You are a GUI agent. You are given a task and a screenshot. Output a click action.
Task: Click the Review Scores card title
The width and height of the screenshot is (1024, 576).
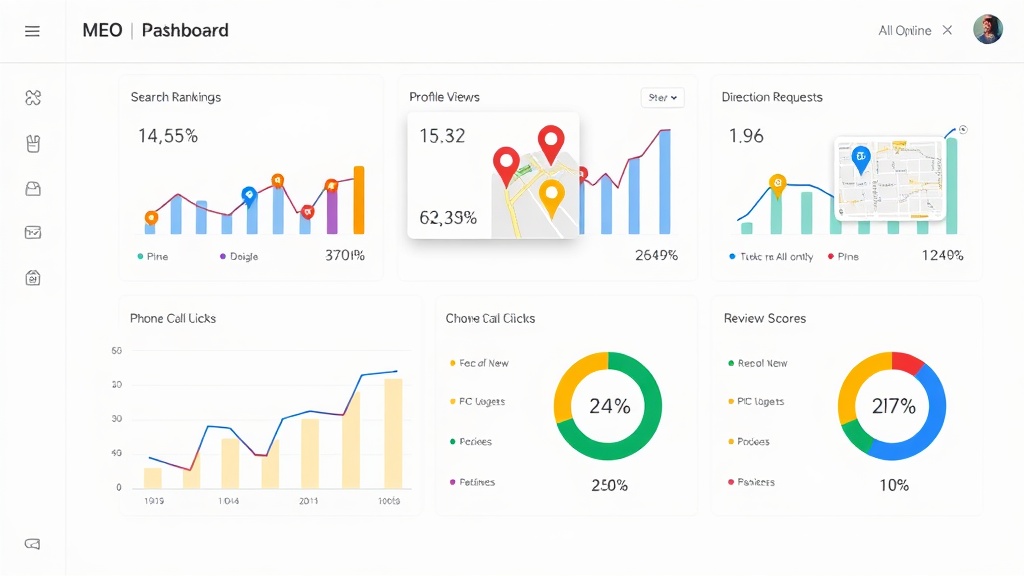(x=764, y=318)
